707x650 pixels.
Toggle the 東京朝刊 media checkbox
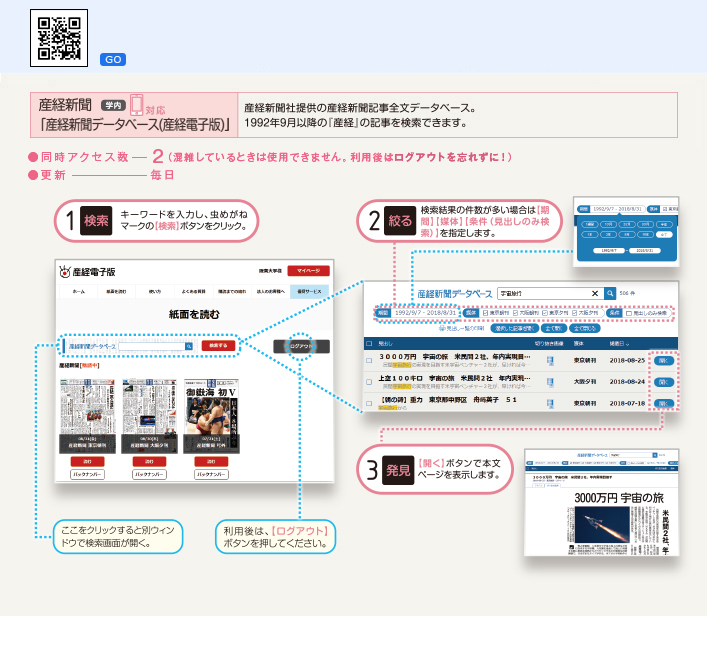click(x=485, y=313)
